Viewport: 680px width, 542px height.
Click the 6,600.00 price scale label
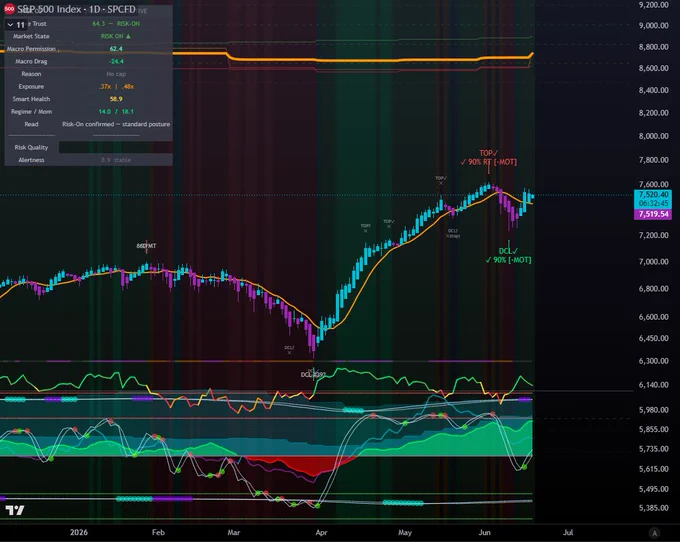point(653,317)
